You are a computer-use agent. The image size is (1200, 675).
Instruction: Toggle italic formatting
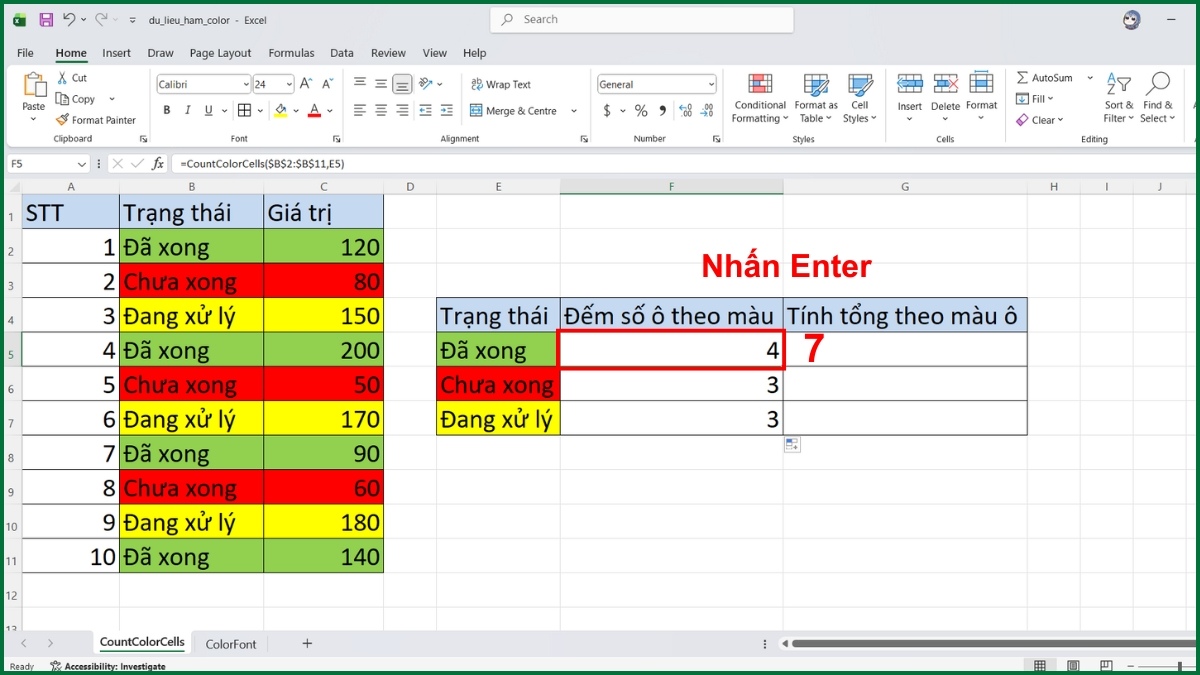[x=188, y=110]
